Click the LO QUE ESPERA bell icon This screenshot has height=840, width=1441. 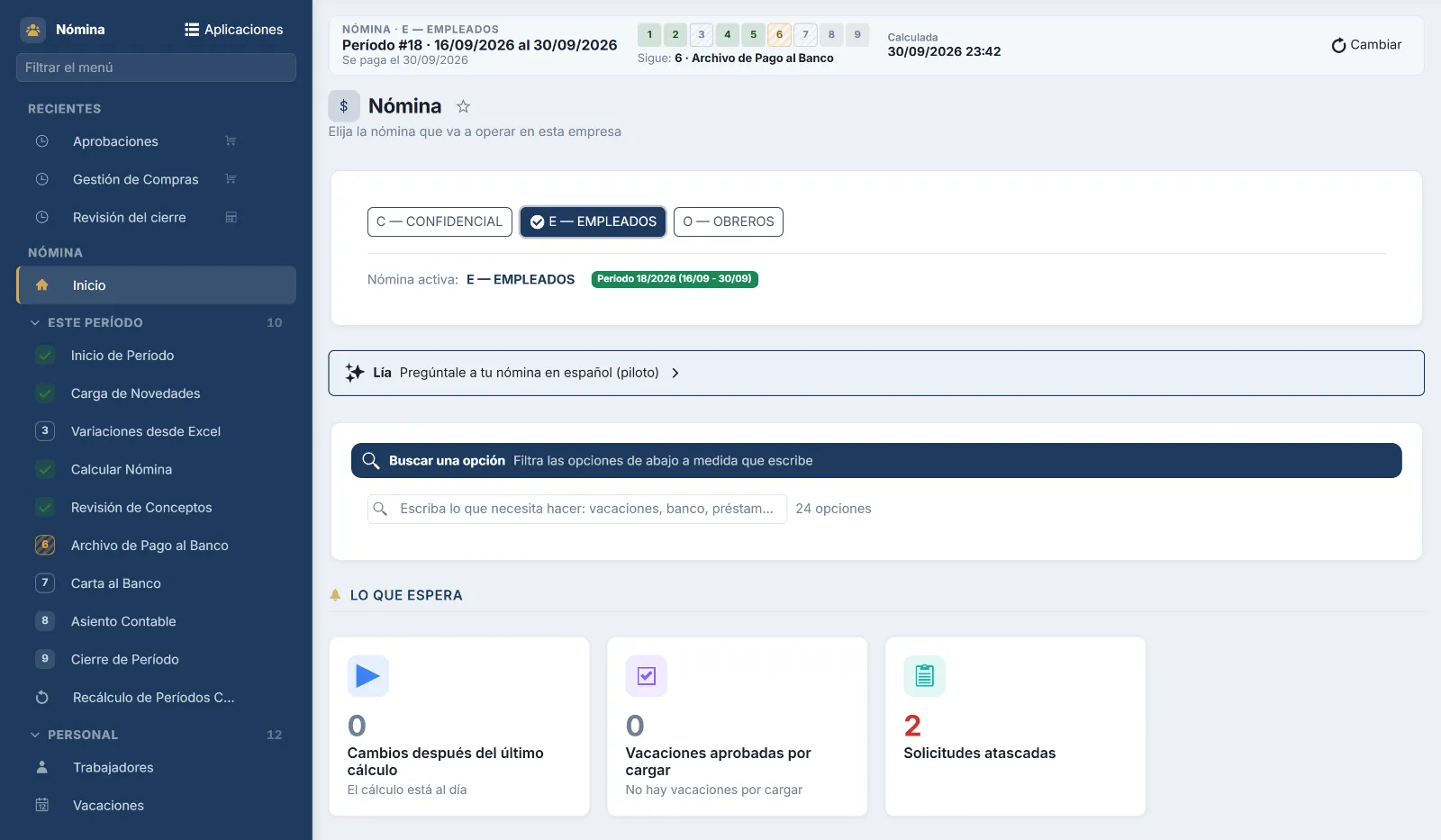coord(335,595)
